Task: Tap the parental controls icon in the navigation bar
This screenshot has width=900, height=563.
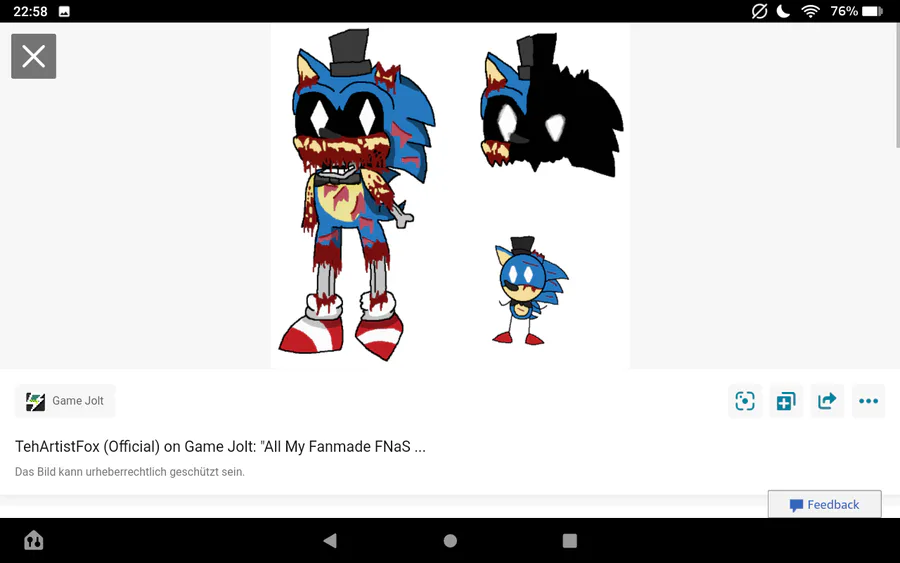Action: [34, 540]
